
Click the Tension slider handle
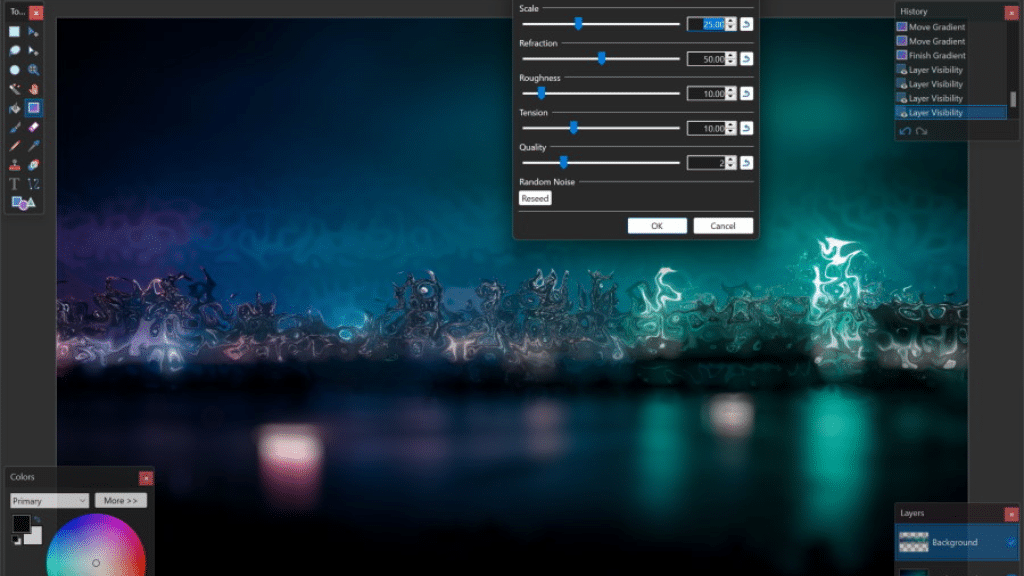click(573, 128)
